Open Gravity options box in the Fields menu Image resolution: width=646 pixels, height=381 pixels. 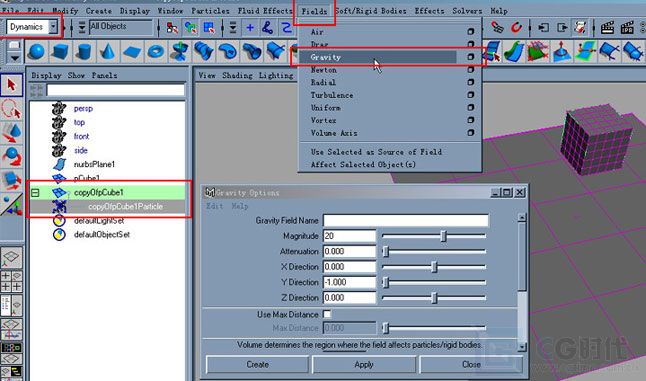(470, 57)
